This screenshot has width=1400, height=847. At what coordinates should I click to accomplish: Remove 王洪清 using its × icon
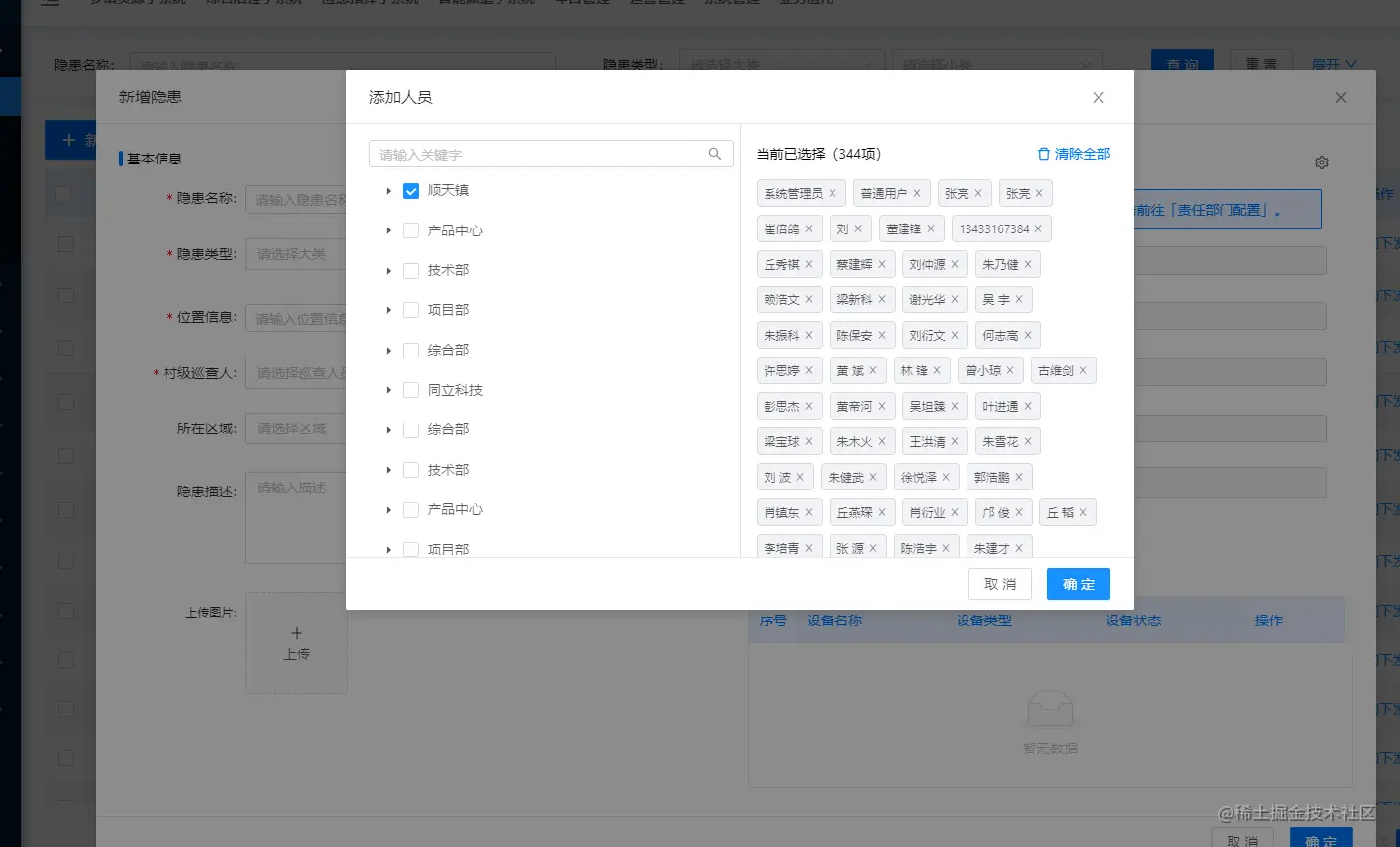[x=955, y=442]
